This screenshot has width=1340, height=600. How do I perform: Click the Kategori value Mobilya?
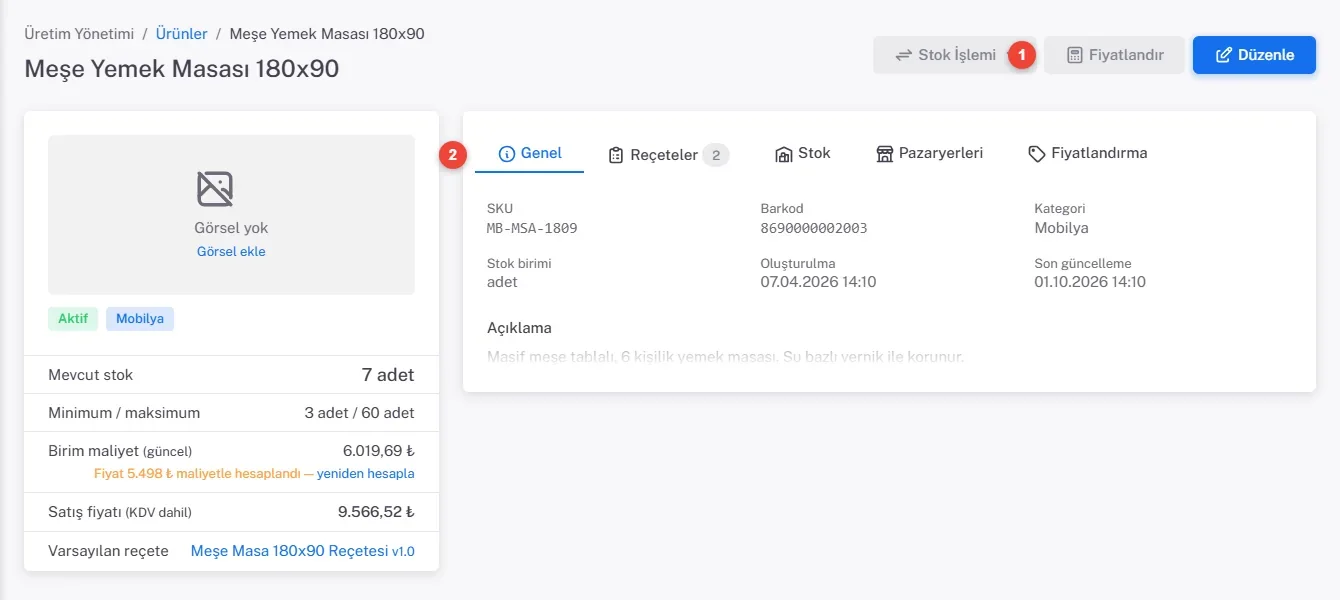pyautogui.click(x=1061, y=228)
